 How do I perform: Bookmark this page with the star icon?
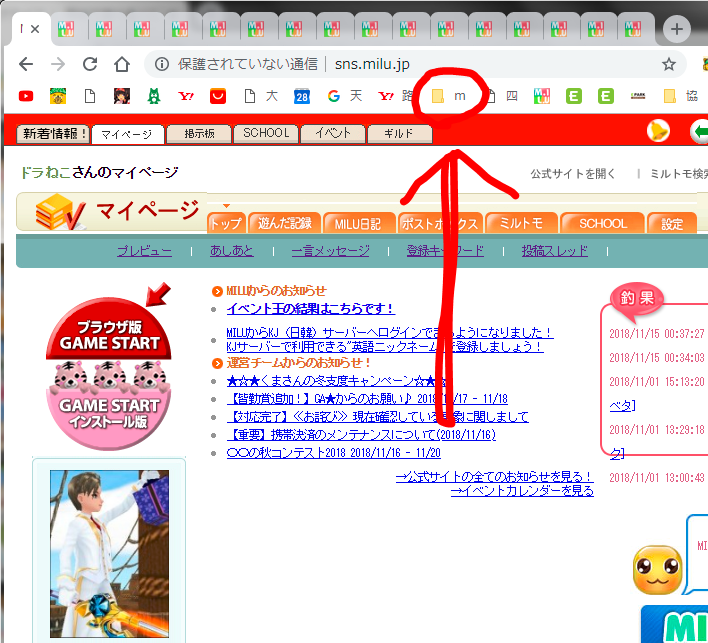coord(669,64)
